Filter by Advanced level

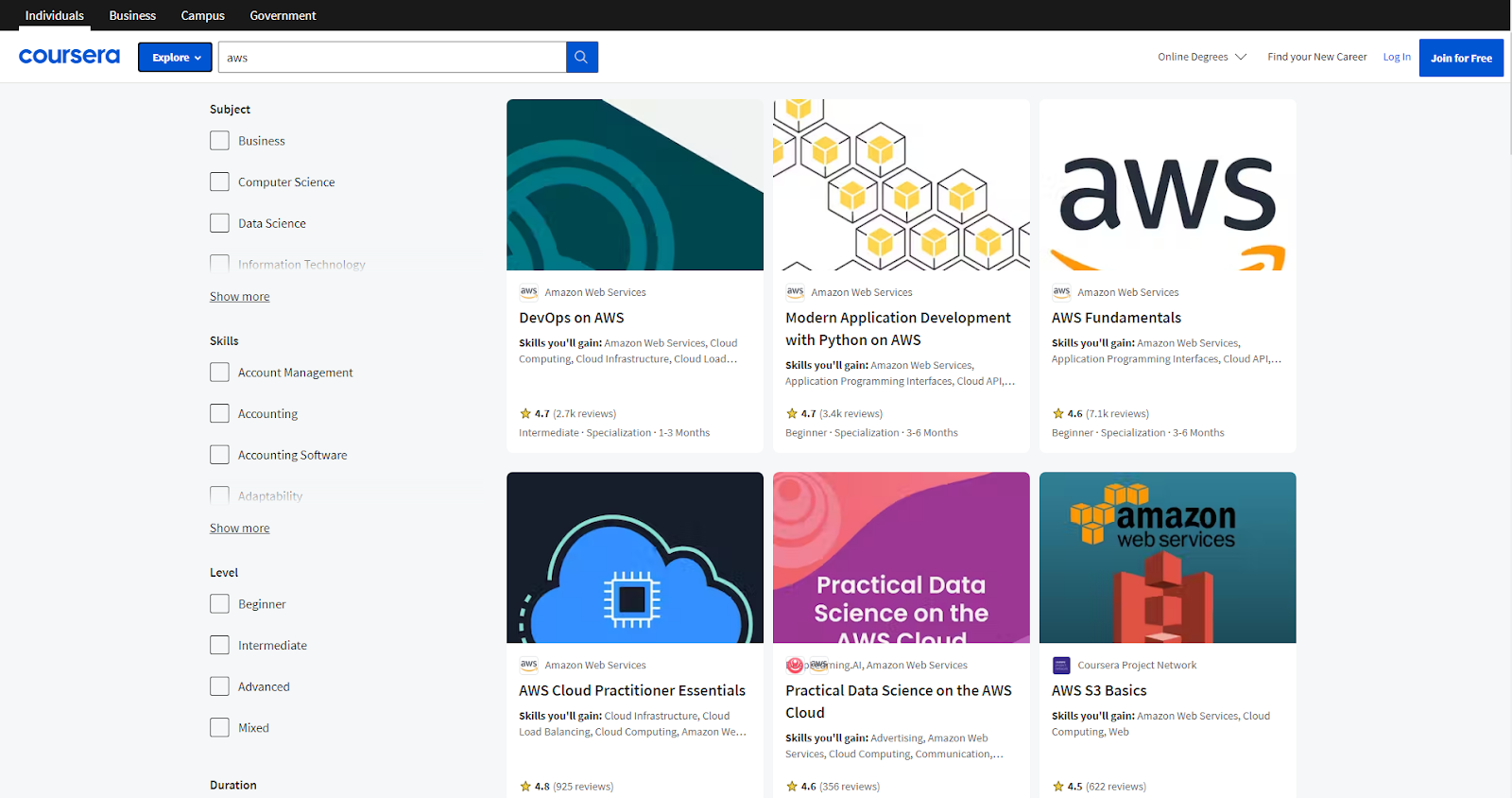pos(219,686)
